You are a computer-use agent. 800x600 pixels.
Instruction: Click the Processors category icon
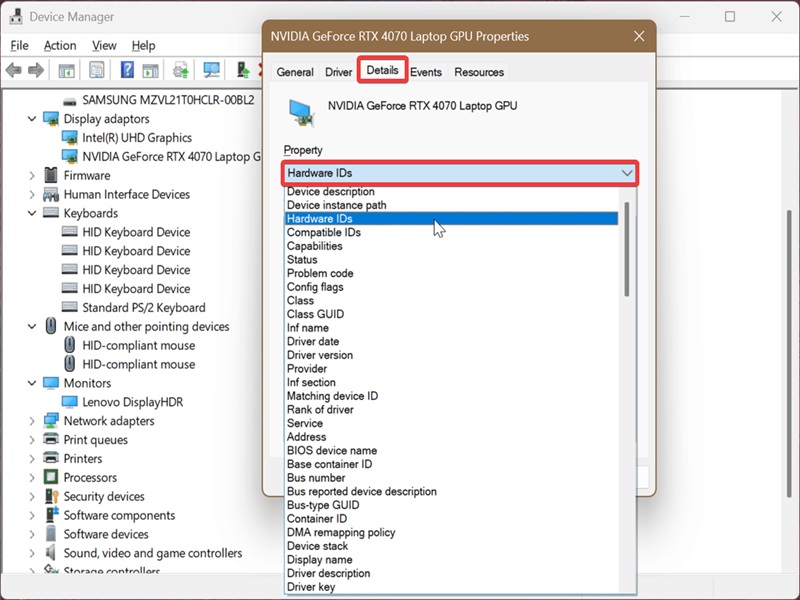click(51, 477)
